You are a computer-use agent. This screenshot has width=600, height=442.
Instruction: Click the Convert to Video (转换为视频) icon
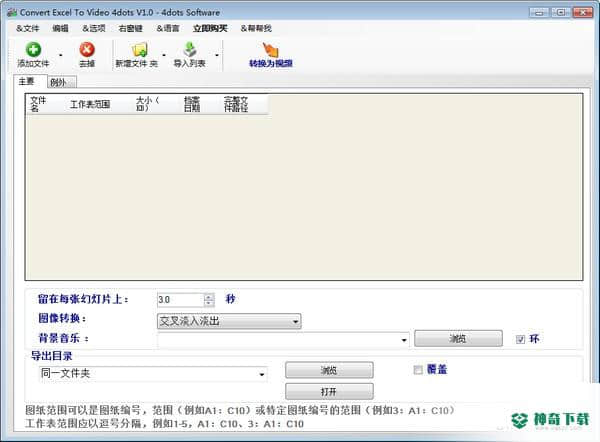pos(271,50)
